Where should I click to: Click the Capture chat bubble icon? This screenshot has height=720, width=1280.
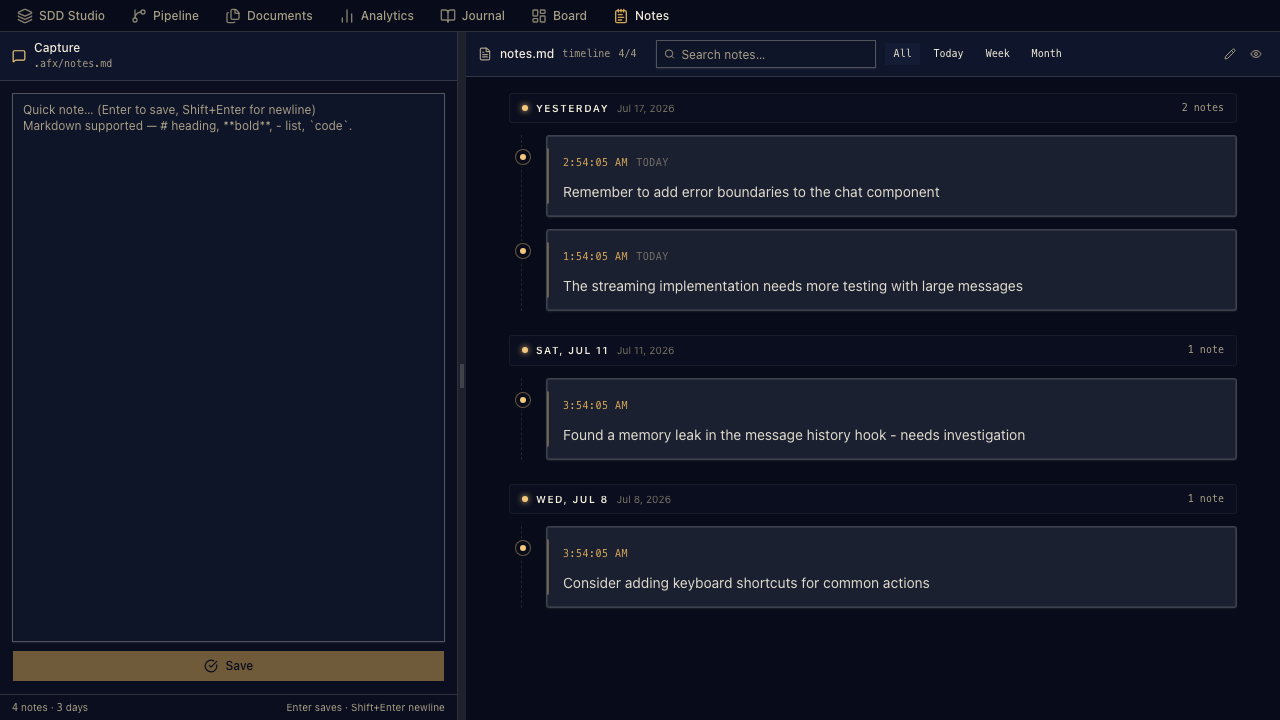[x=19, y=56]
